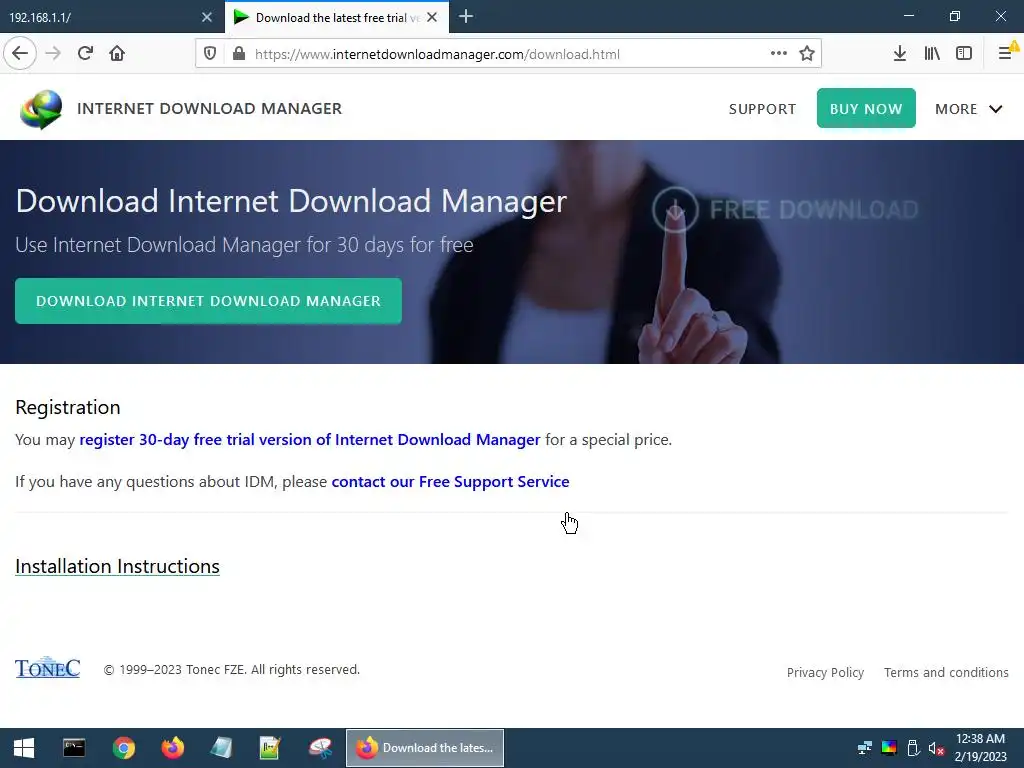Click the BUY NOW button
Viewport: 1024px width, 768px height.
(866, 108)
